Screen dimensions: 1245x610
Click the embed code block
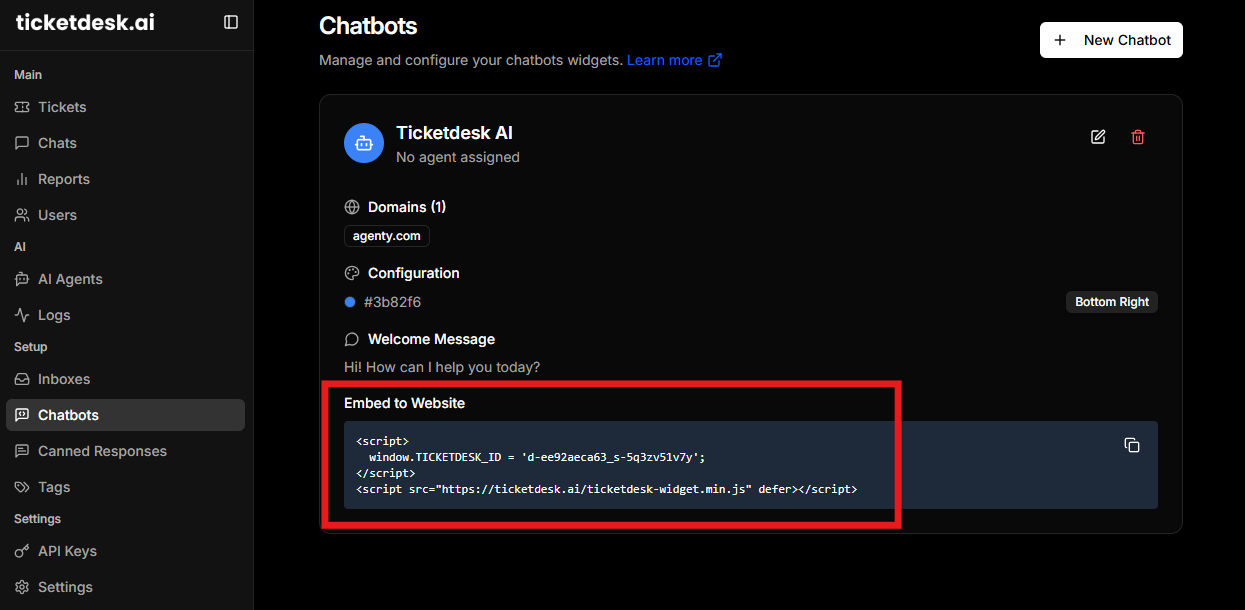pos(751,465)
